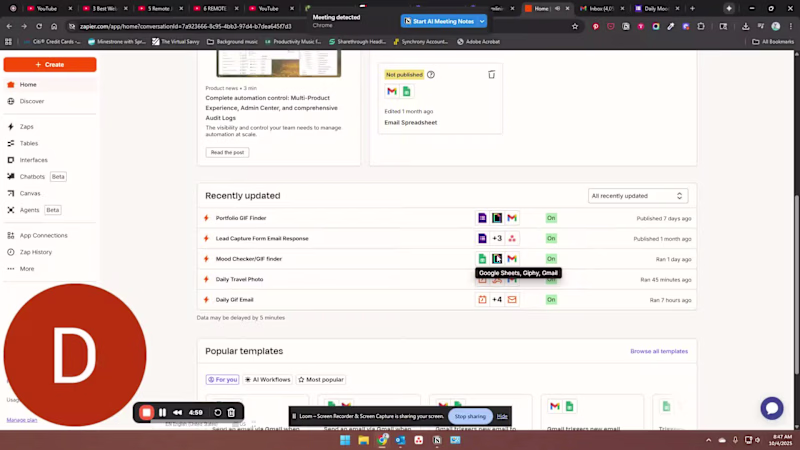This screenshot has width=800, height=450.
Task: Bookmark this page with the star icon
Action: (575, 27)
